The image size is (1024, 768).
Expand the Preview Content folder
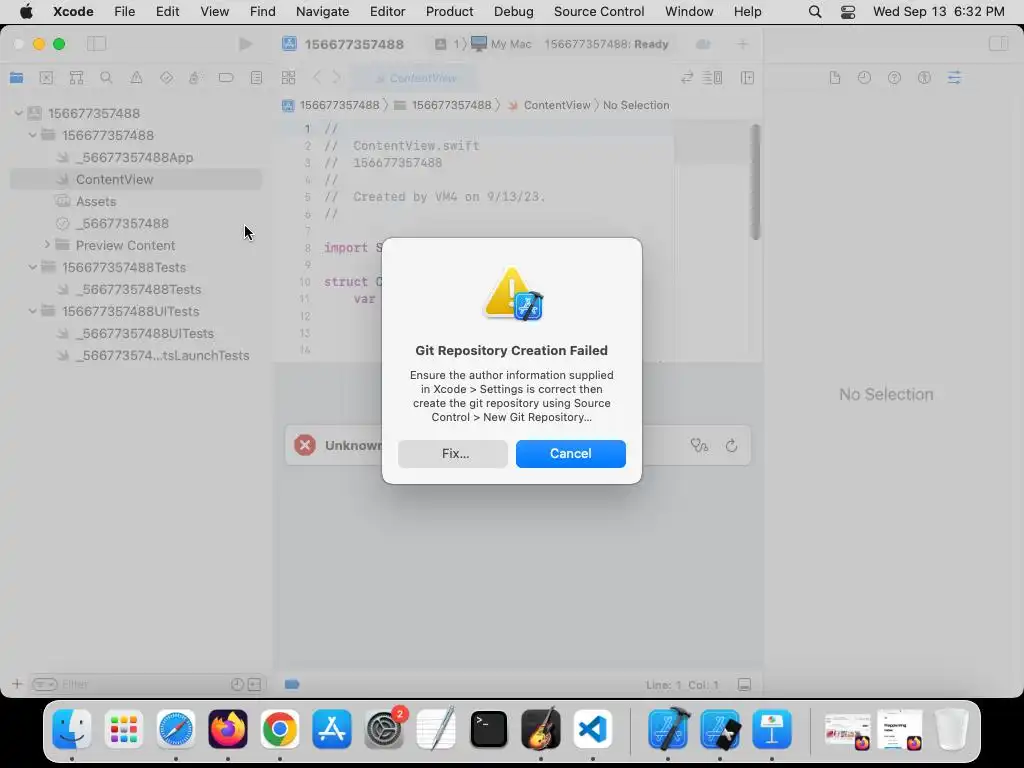[47, 245]
